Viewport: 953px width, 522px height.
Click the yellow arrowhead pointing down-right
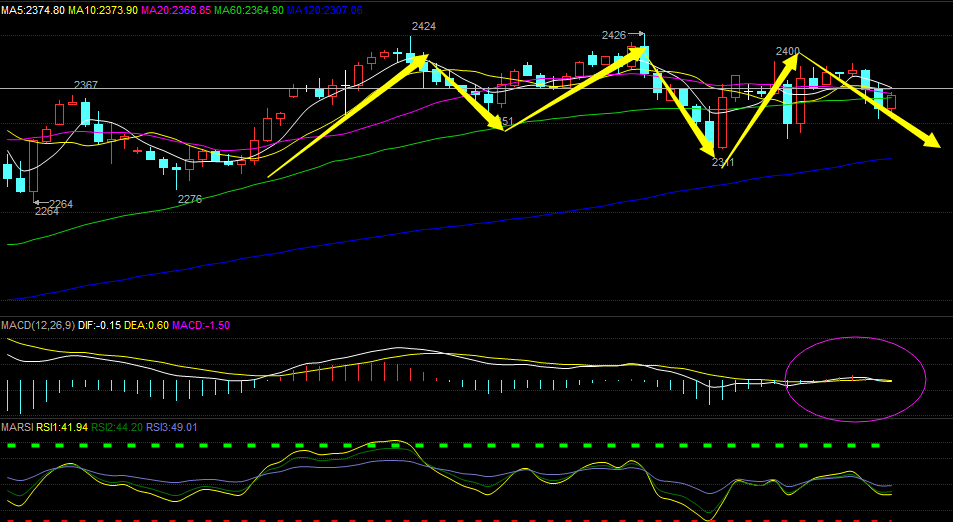(x=930, y=141)
